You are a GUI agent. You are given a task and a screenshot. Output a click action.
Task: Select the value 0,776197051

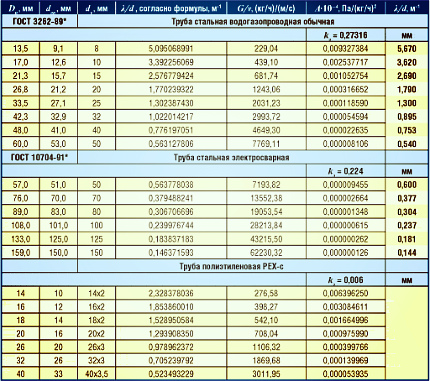point(171,130)
